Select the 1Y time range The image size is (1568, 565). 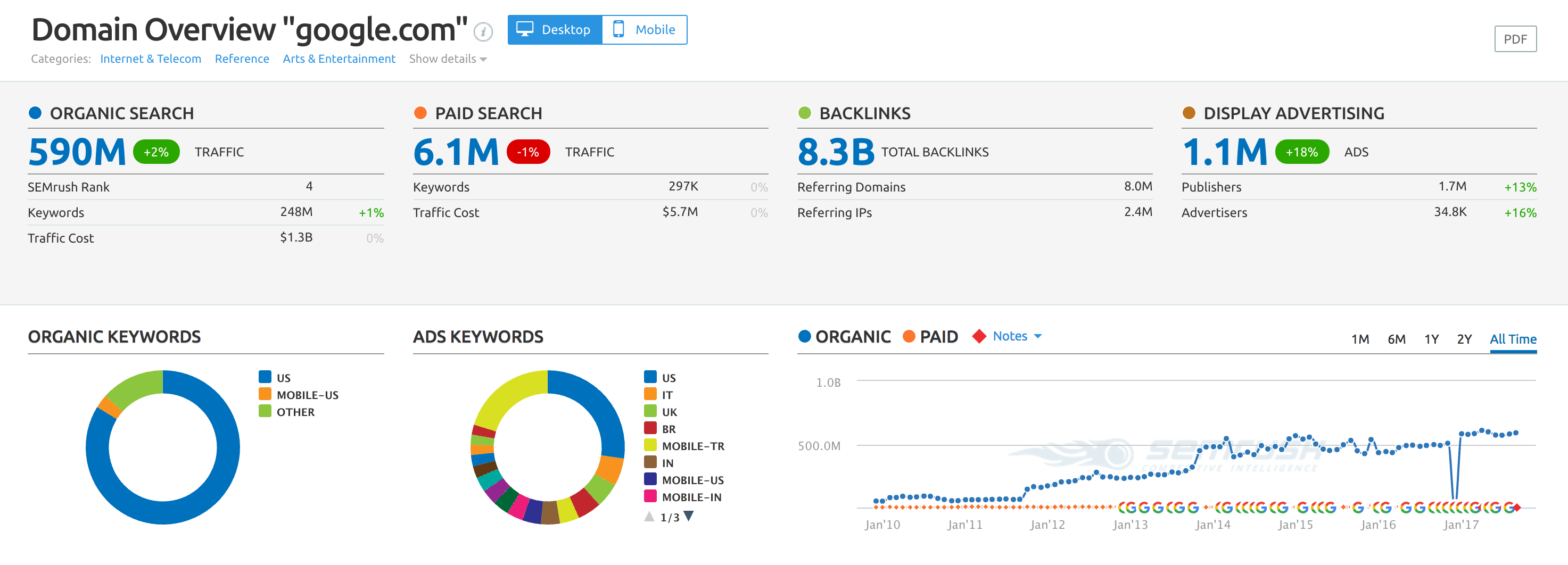1431,339
